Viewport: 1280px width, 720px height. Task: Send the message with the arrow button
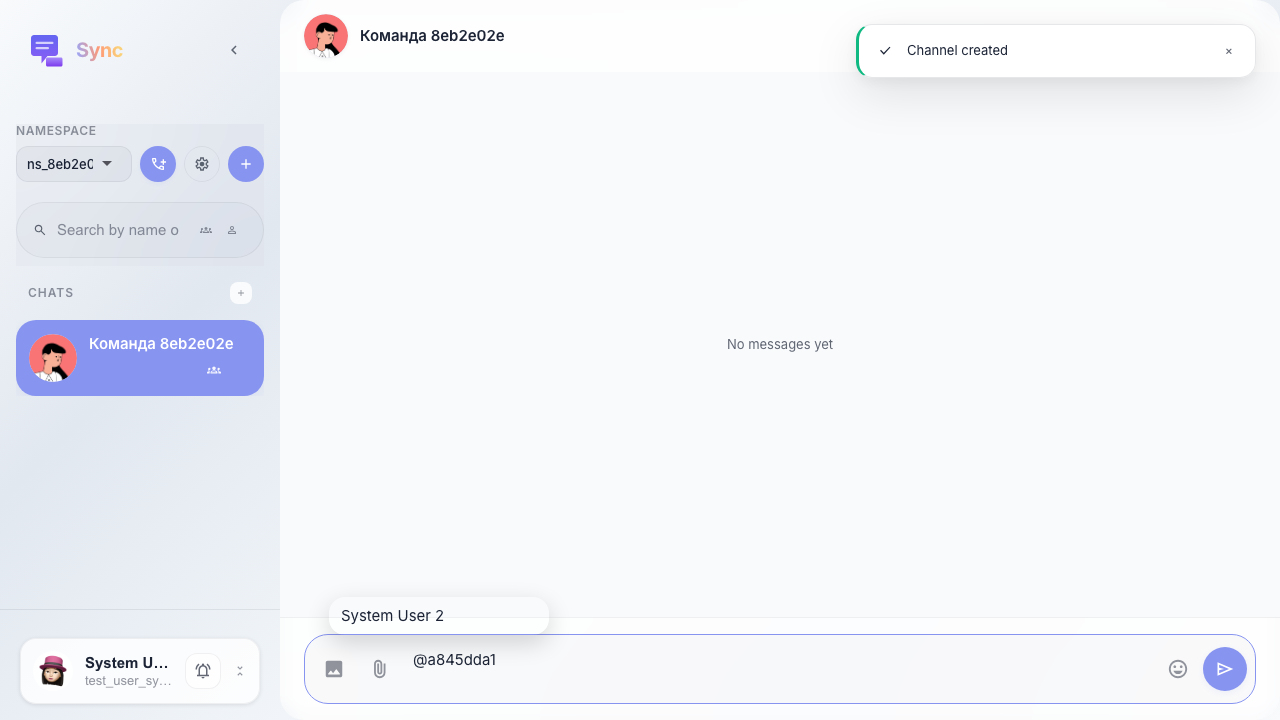coord(1225,669)
